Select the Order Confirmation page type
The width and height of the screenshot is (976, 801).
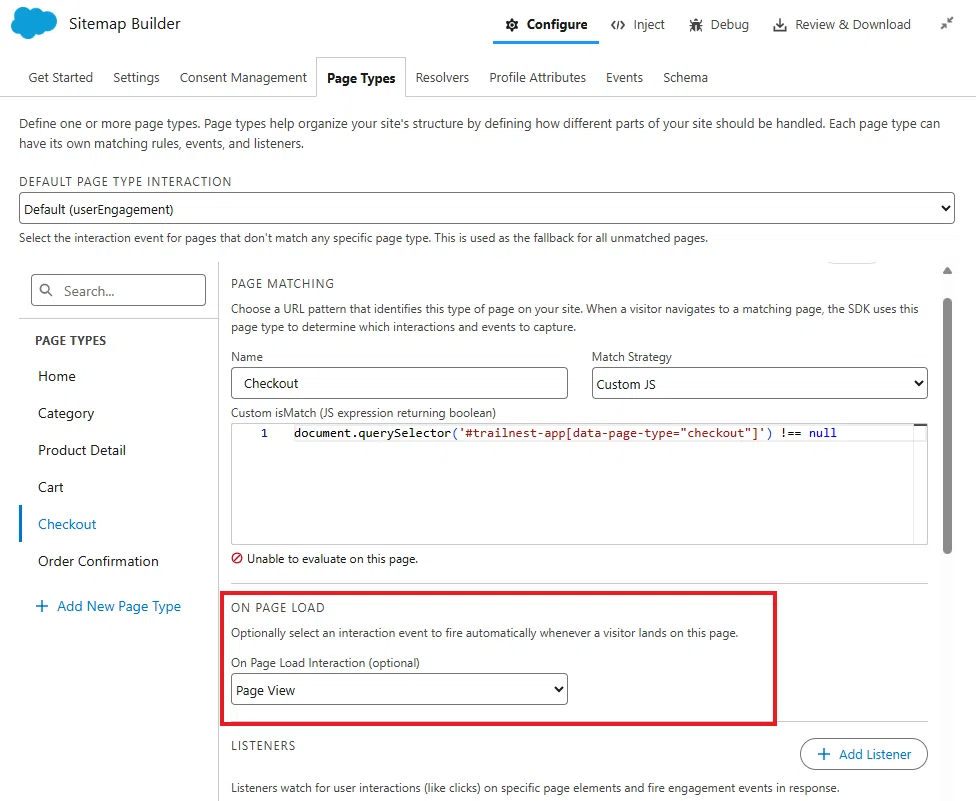(98, 561)
